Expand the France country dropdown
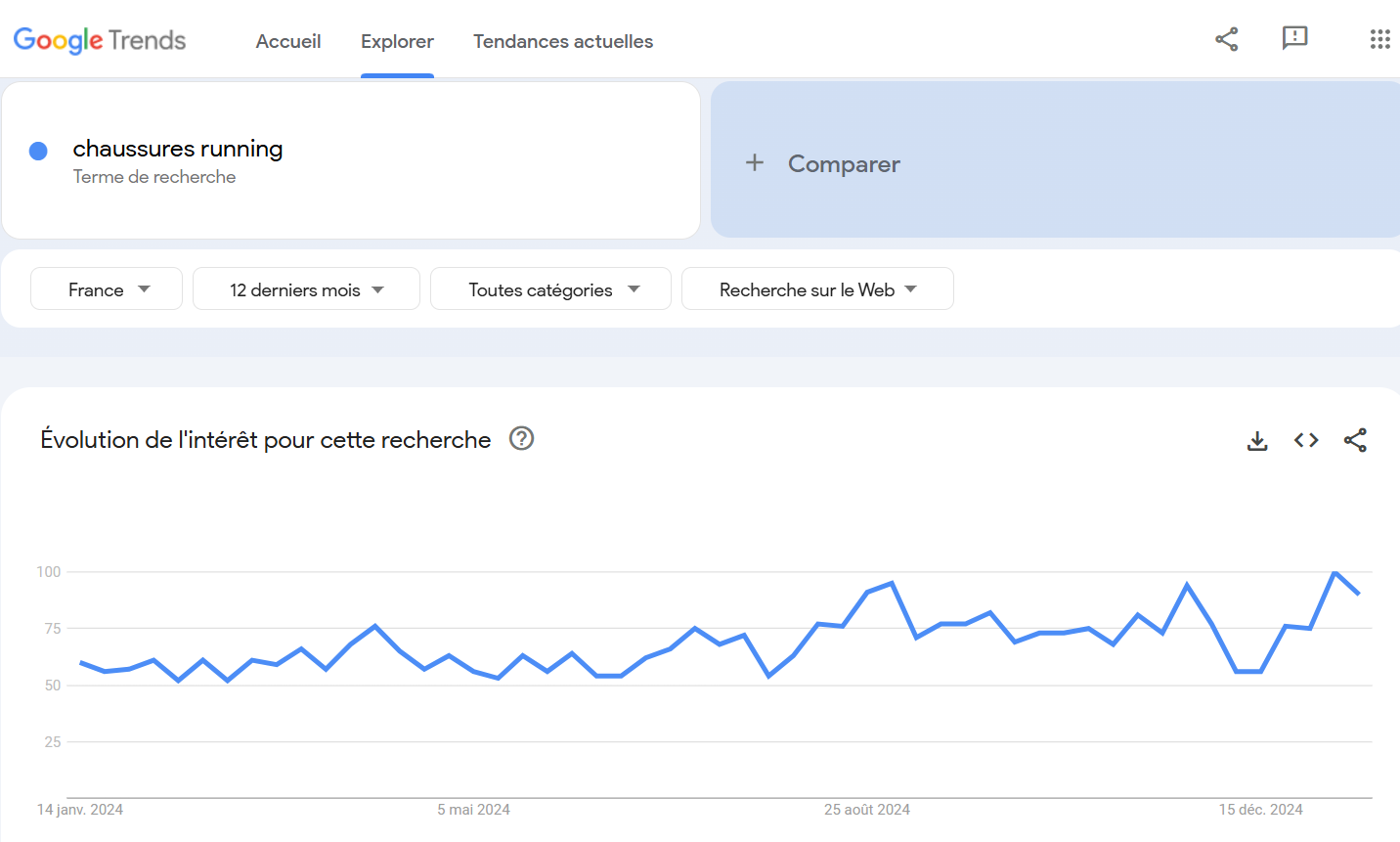The height and width of the screenshot is (842, 1400). [107, 289]
